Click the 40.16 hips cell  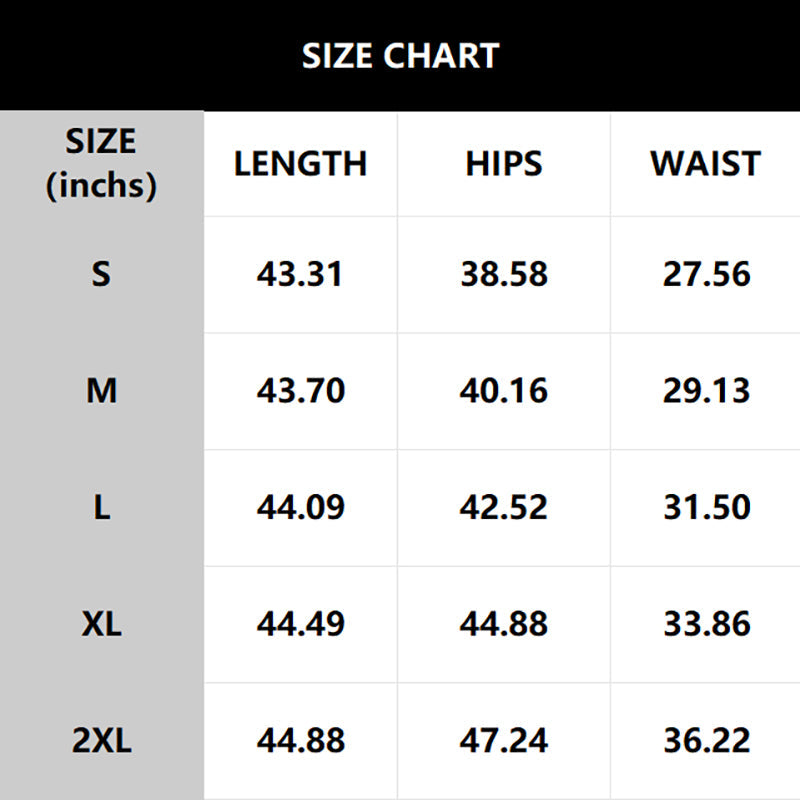[504, 391]
